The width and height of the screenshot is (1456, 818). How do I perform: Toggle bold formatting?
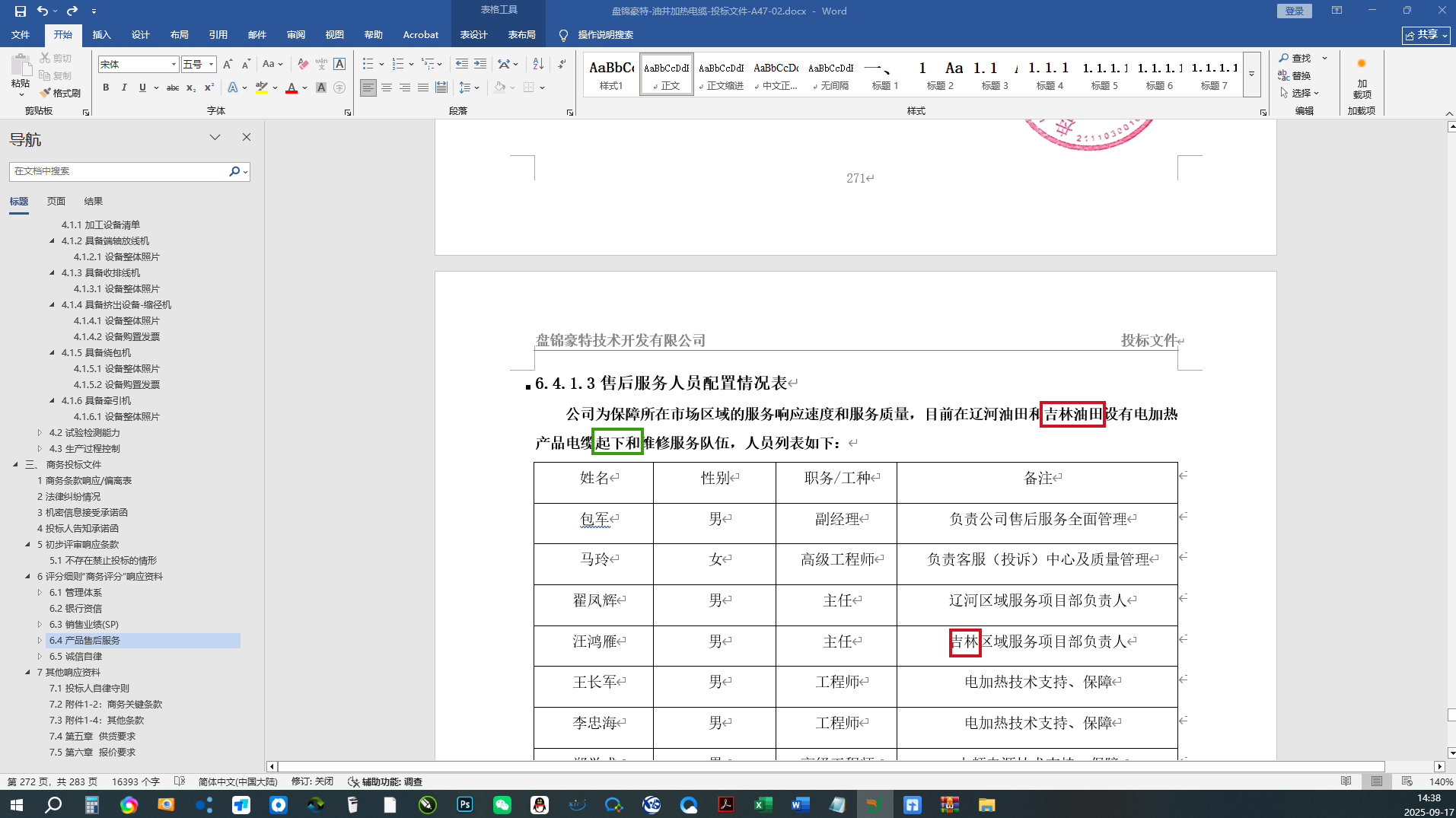click(x=106, y=88)
